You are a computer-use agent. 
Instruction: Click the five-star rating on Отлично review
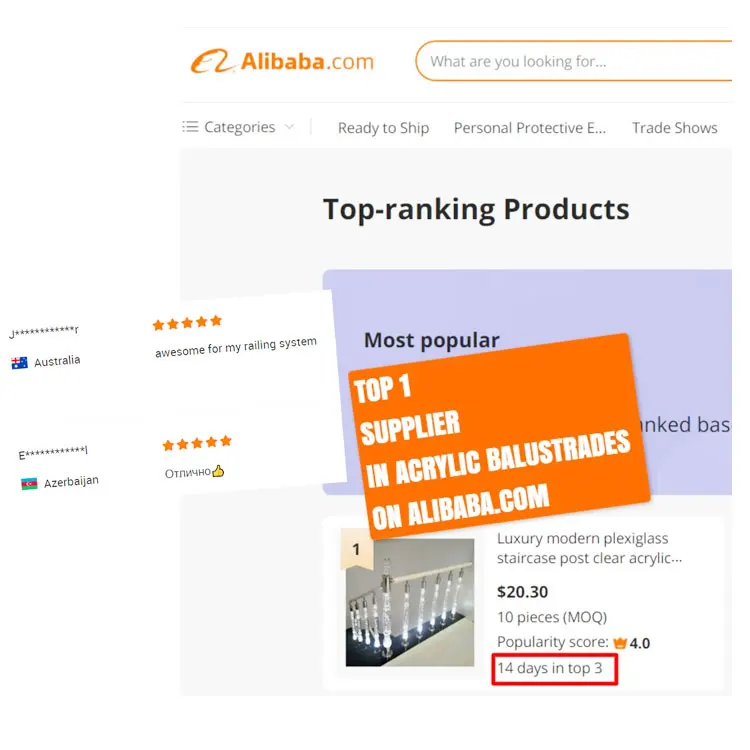pos(197,443)
